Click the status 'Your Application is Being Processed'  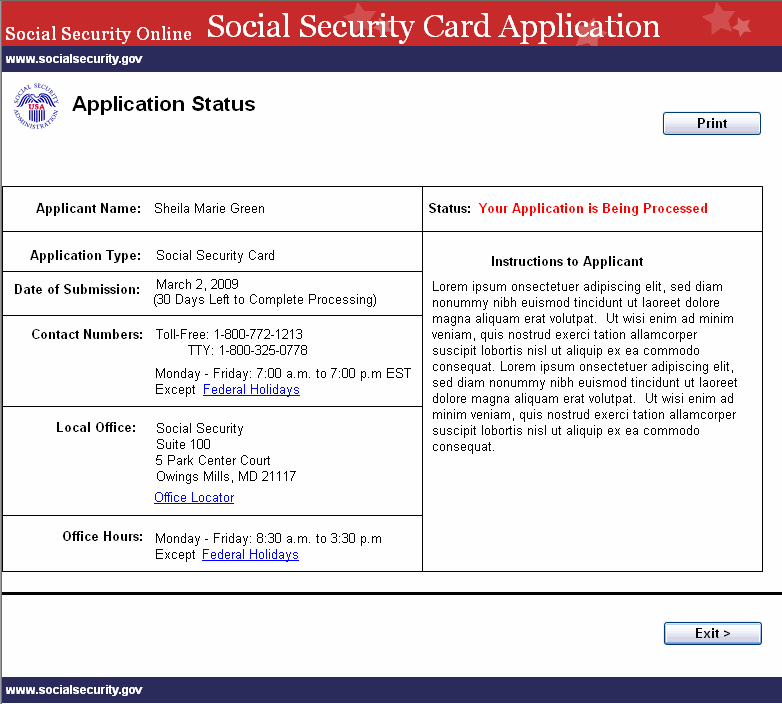click(593, 208)
